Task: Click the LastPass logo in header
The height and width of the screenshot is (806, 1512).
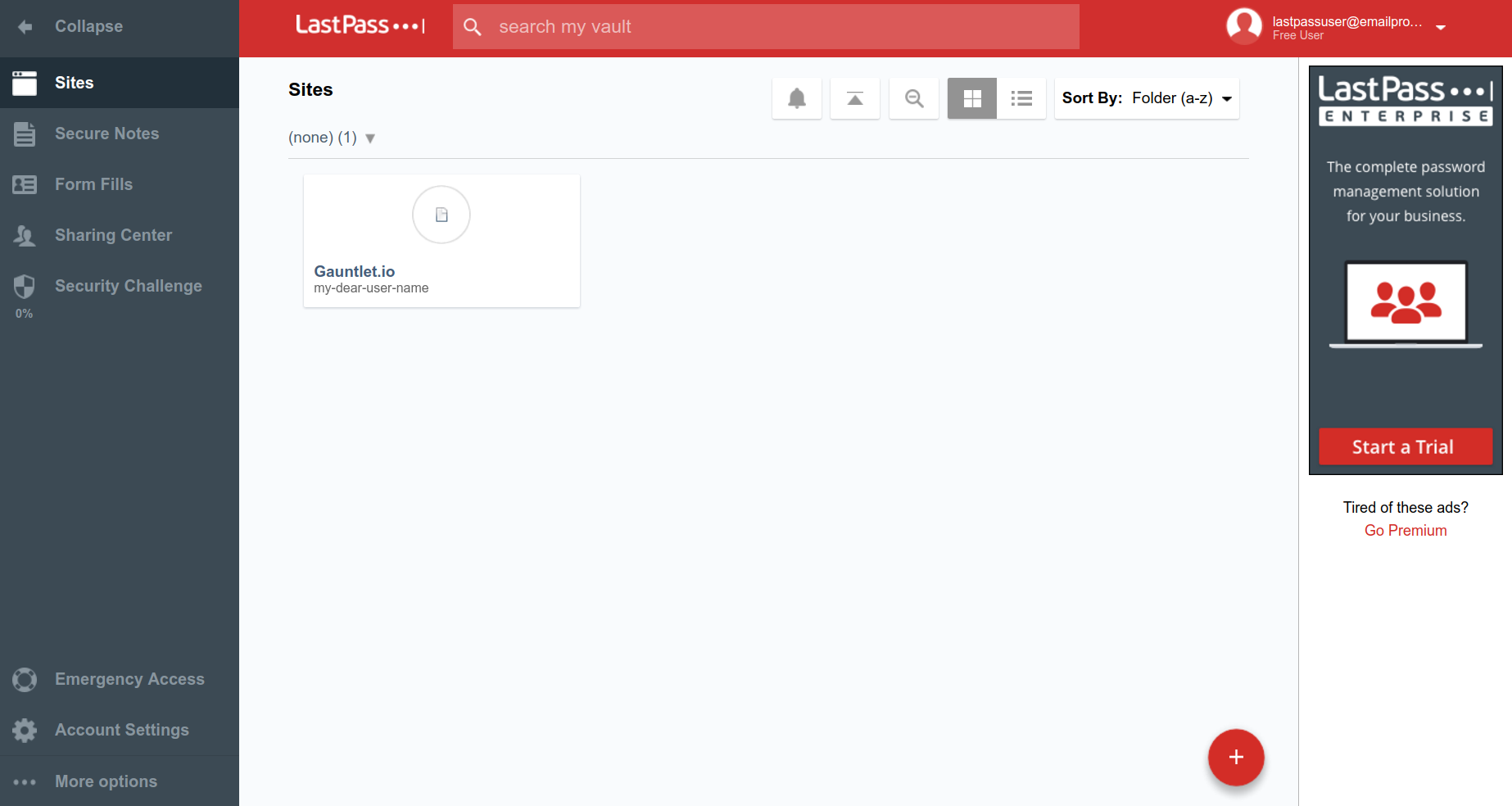Action: click(x=360, y=25)
